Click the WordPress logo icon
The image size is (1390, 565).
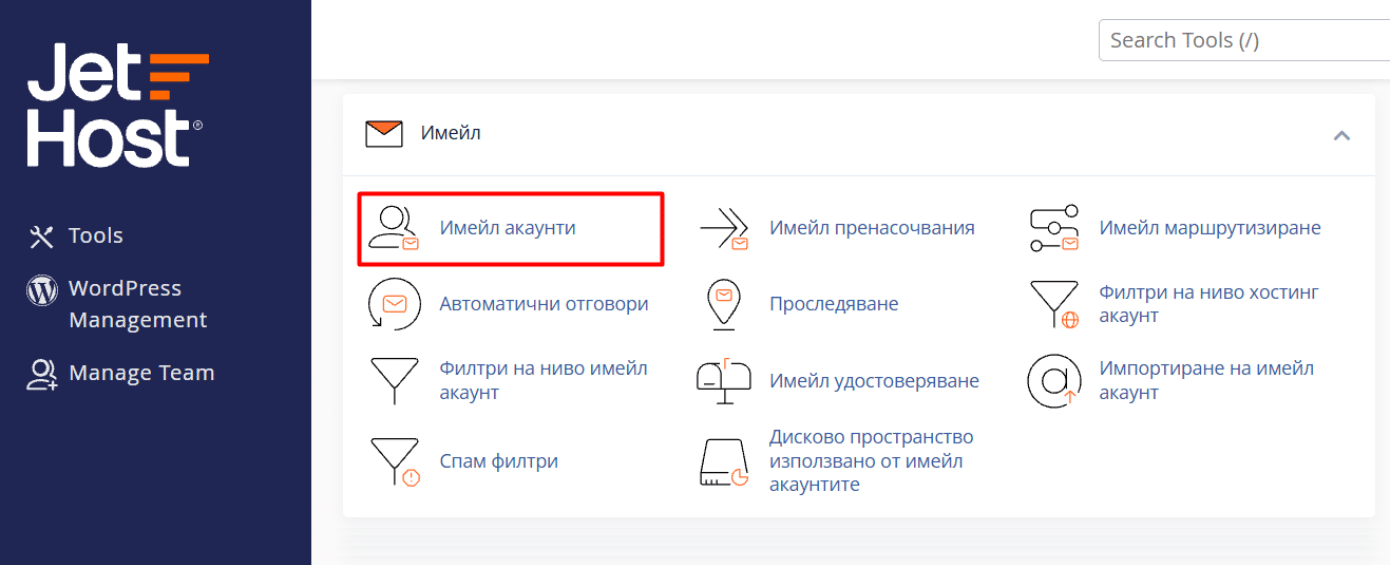point(41,291)
